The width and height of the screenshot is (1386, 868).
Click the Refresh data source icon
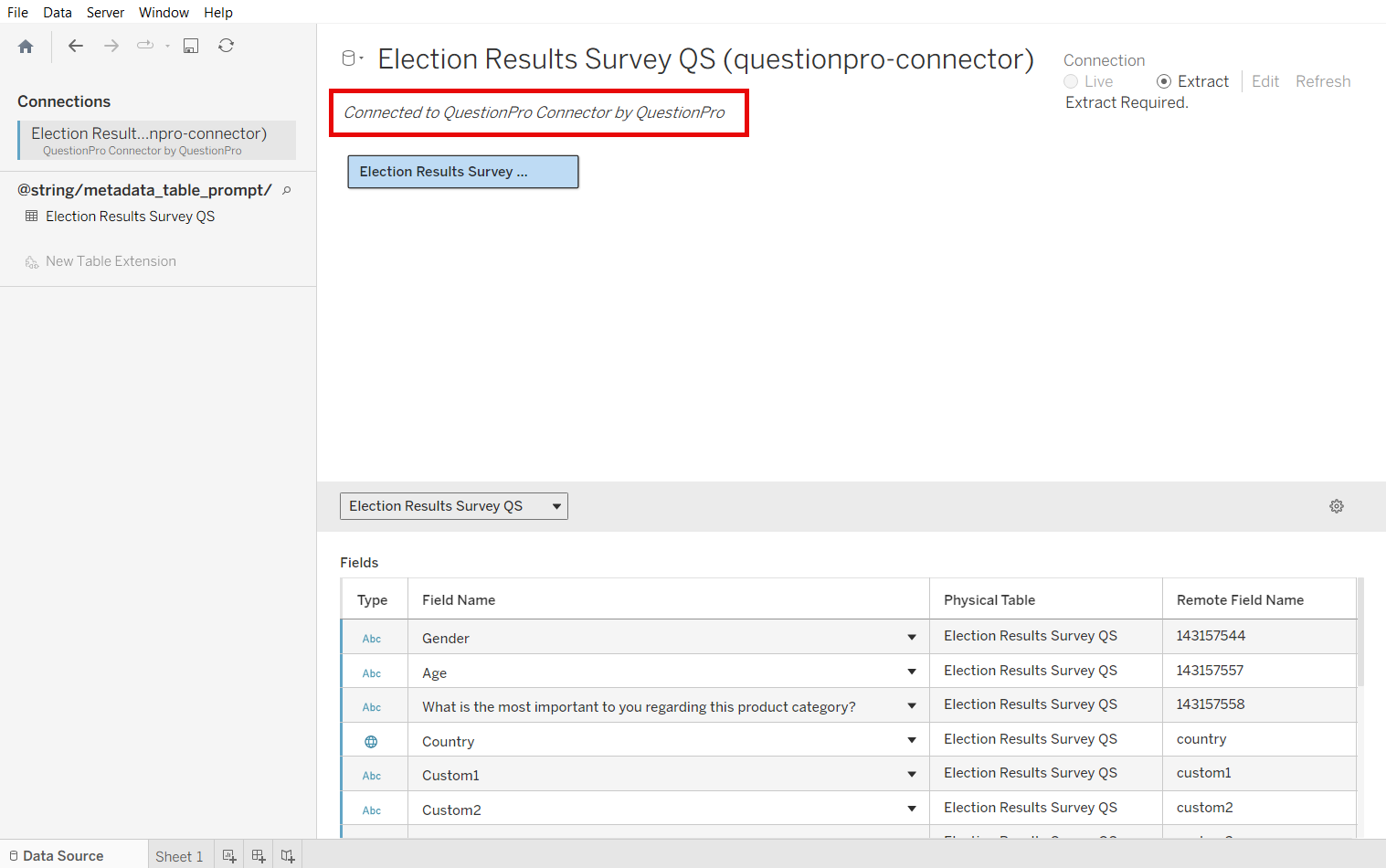click(226, 45)
